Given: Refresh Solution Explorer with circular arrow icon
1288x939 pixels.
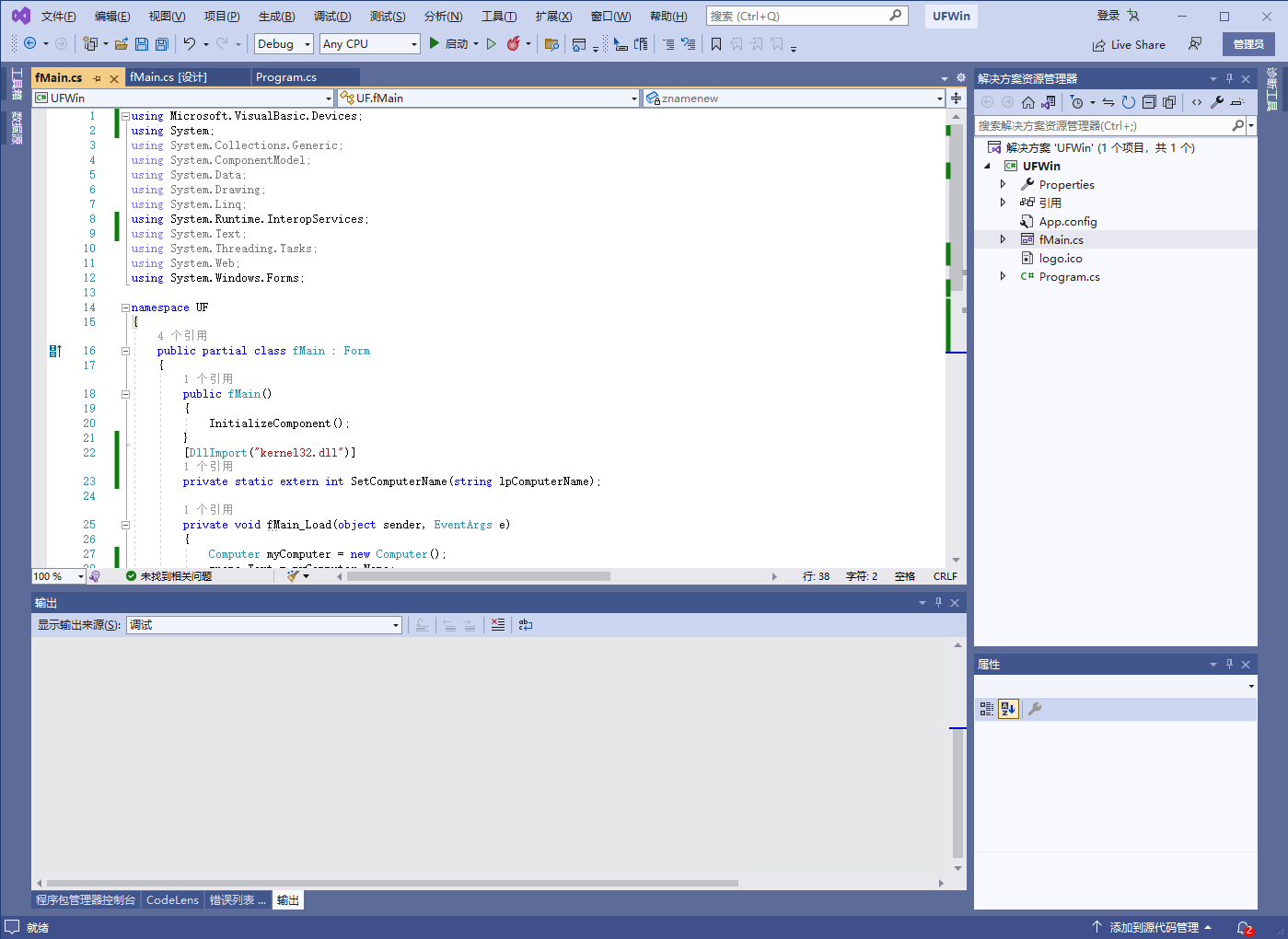Looking at the screenshot, I should (x=1129, y=102).
